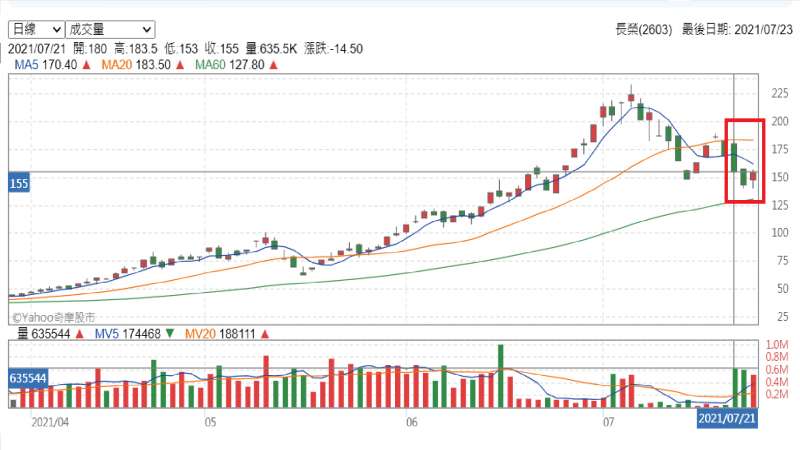Select the MA60 127.80 legend label

coord(230,65)
